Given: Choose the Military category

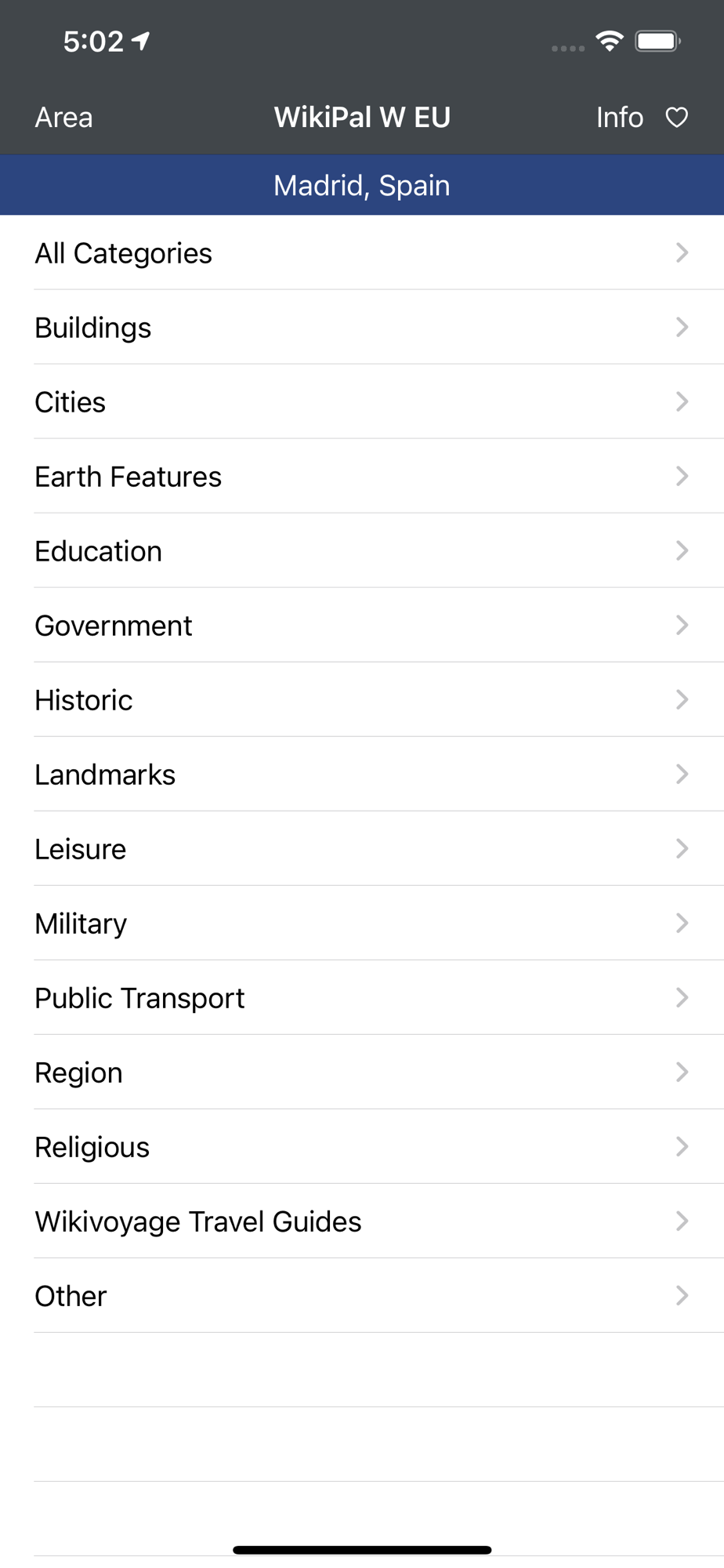Looking at the screenshot, I should pyautogui.click(x=362, y=923).
